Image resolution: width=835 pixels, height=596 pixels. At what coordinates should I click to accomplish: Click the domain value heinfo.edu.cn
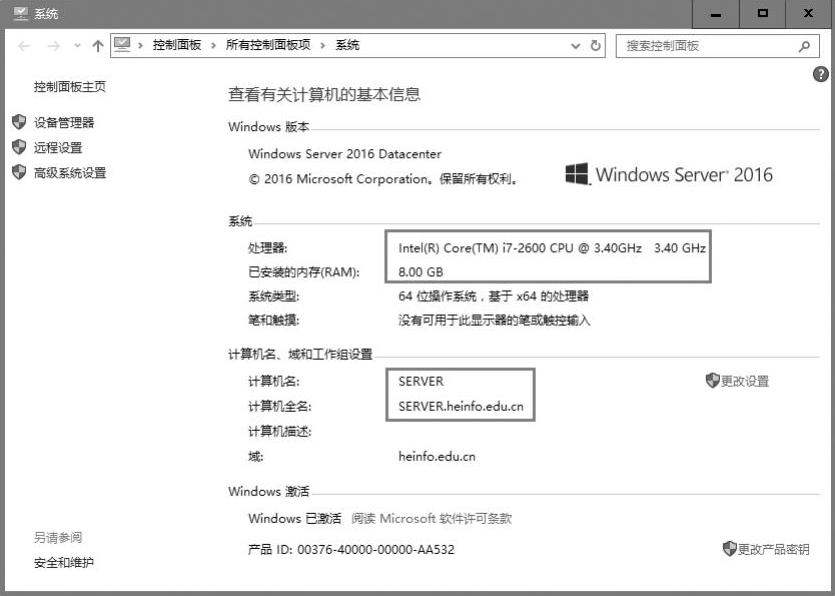(x=437, y=456)
